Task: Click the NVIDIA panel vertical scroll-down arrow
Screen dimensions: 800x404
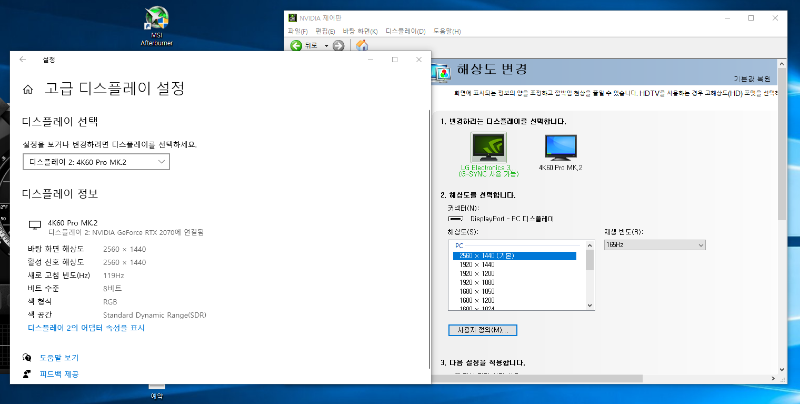Action: point(781,369)
